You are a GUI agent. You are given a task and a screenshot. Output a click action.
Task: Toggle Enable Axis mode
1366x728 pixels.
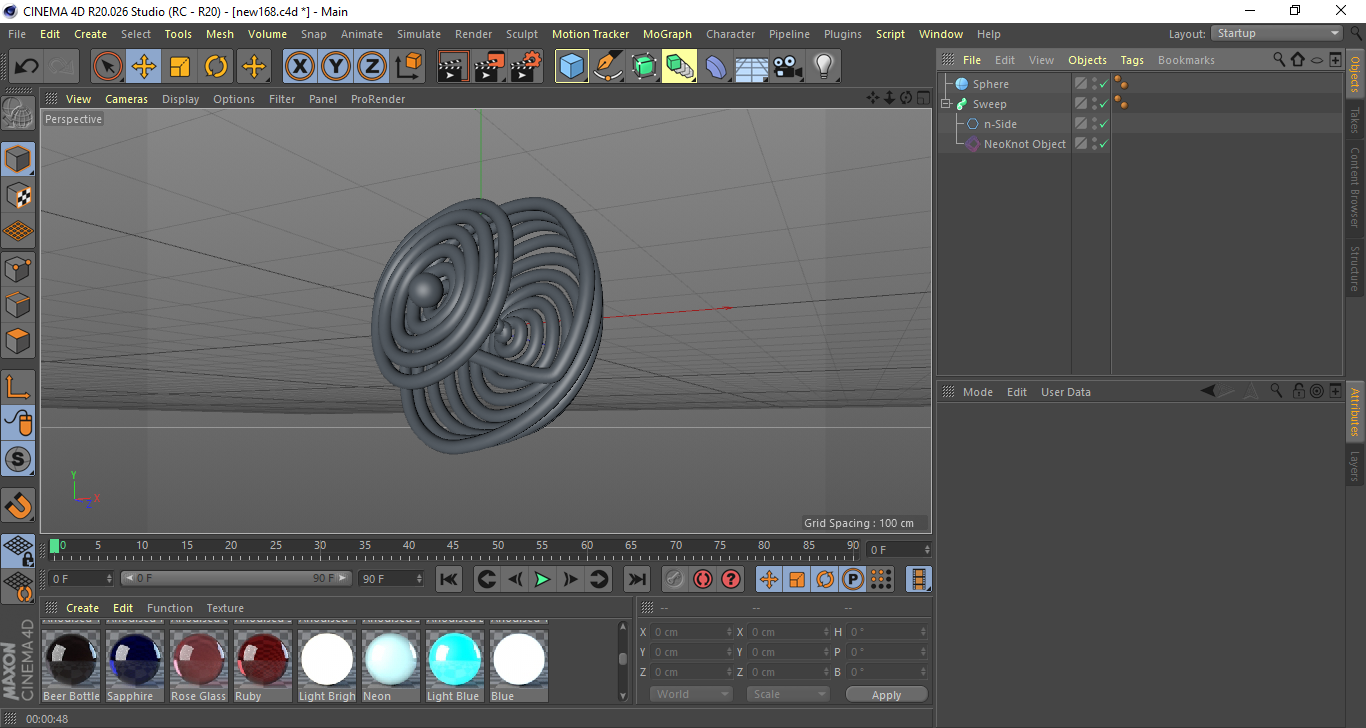coord(18,386)
